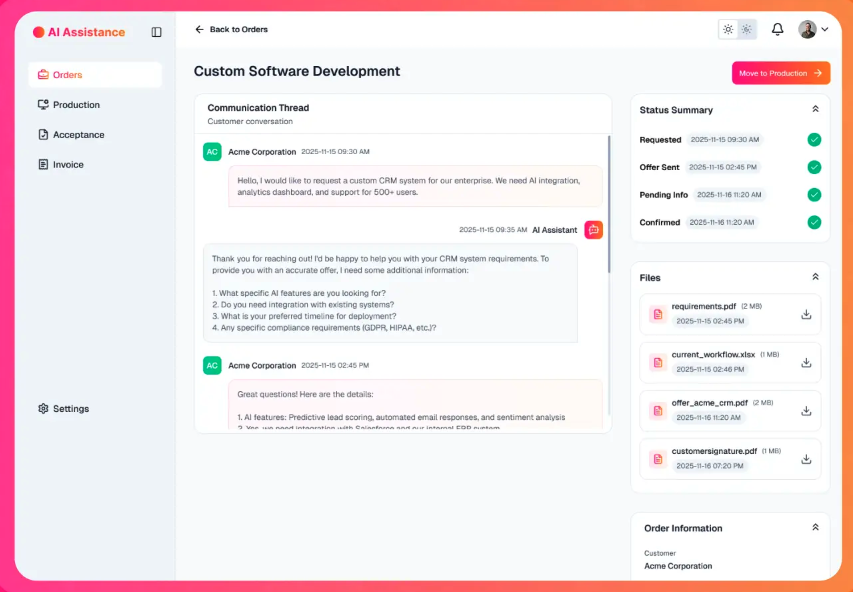Open the notifications bell
The width and height of the screenshot is (853, 592).
[777, 29]
